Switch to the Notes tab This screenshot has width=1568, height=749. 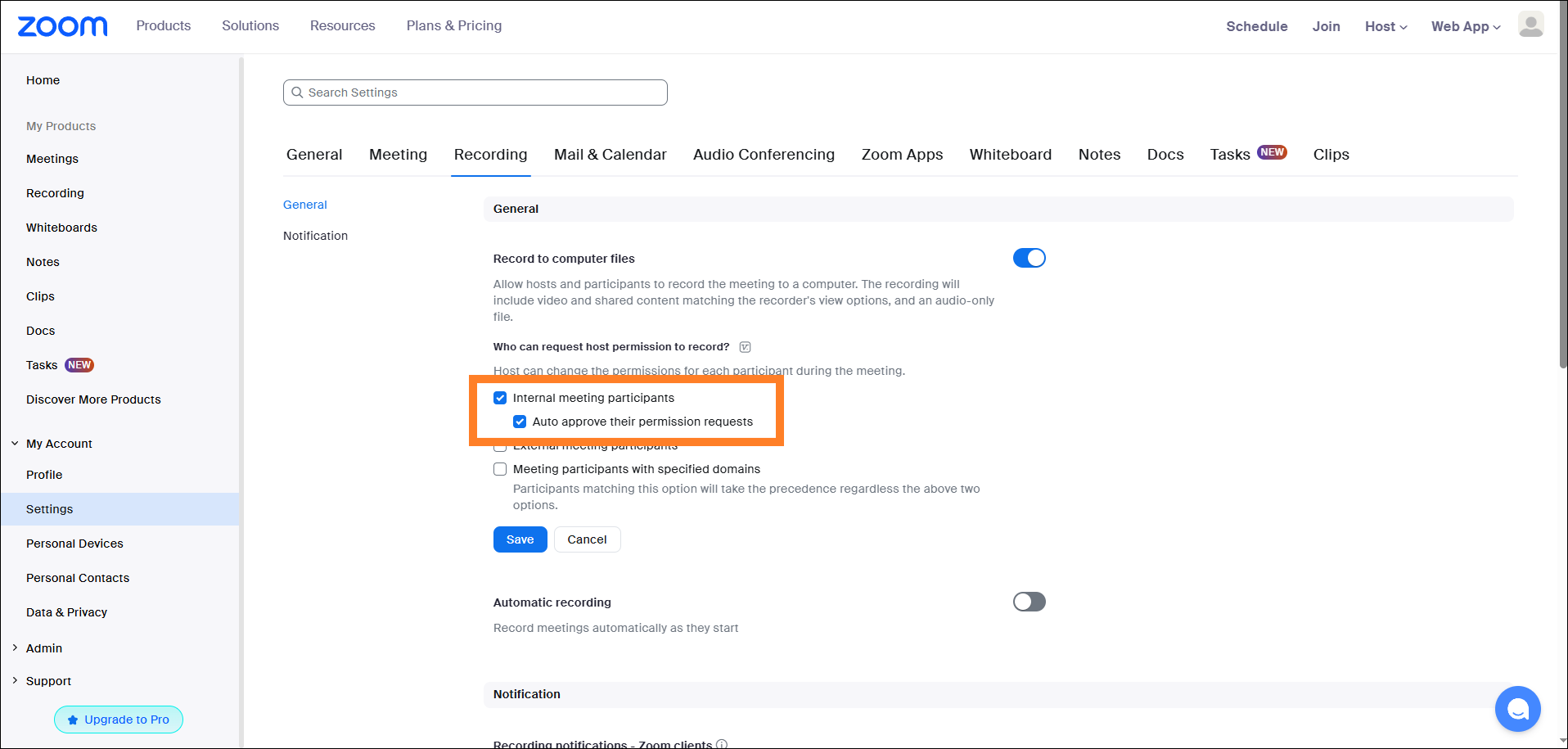click(x=1099, y=155)
